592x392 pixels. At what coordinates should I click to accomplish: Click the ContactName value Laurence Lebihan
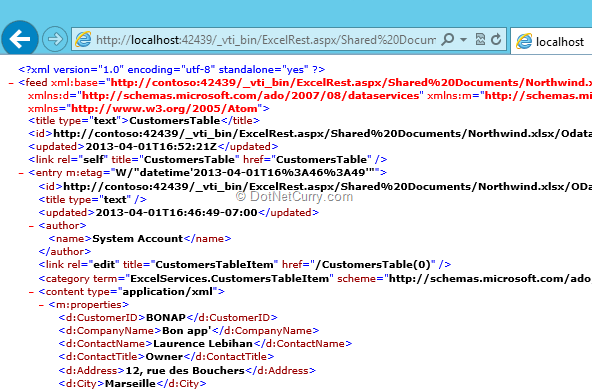point(203,344)
